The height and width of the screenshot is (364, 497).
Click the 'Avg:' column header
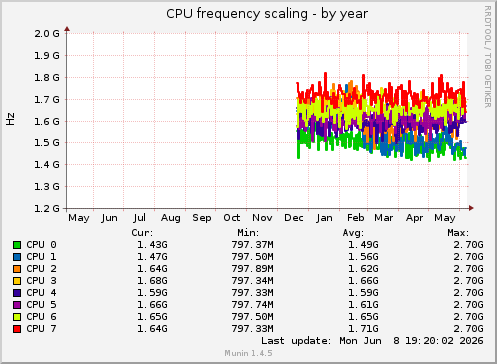point(353,233)
